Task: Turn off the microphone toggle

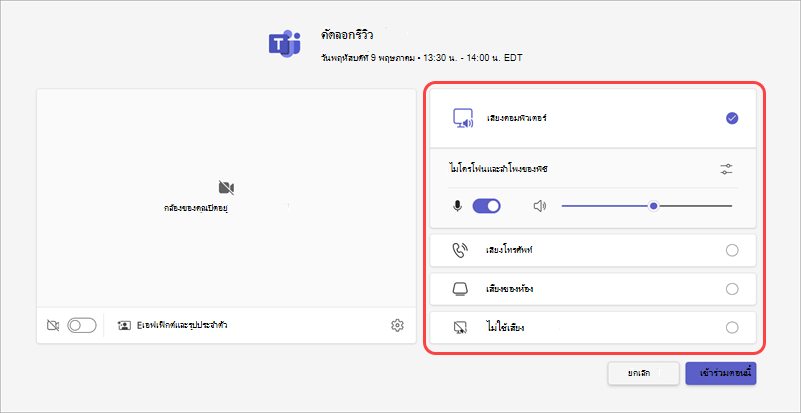Action: click(x=486, y=206)
